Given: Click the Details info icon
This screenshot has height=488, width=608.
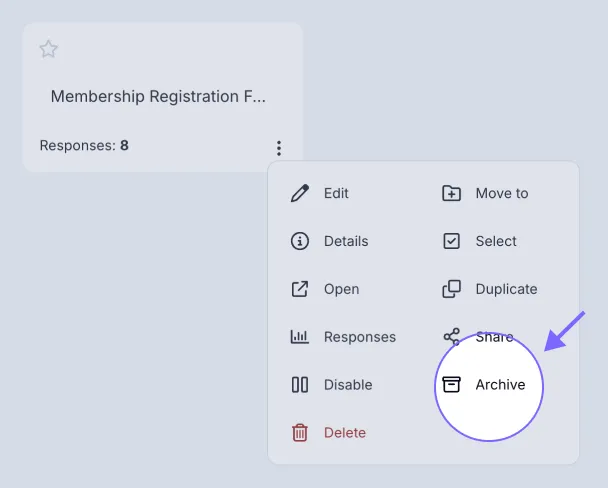Looking at the screenshot, I should coord(300,241).
